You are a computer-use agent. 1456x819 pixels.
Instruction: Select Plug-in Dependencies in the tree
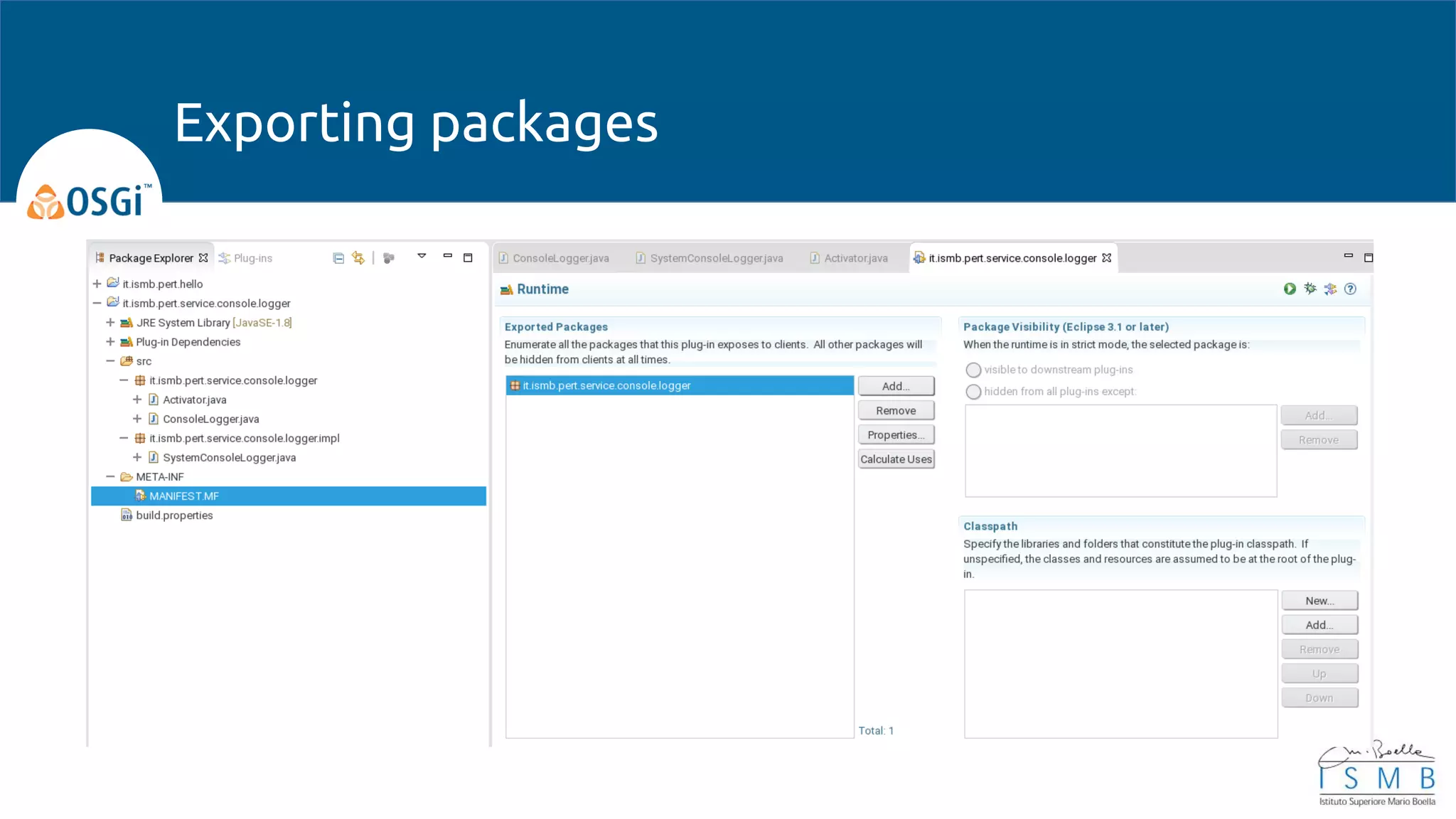181,341
